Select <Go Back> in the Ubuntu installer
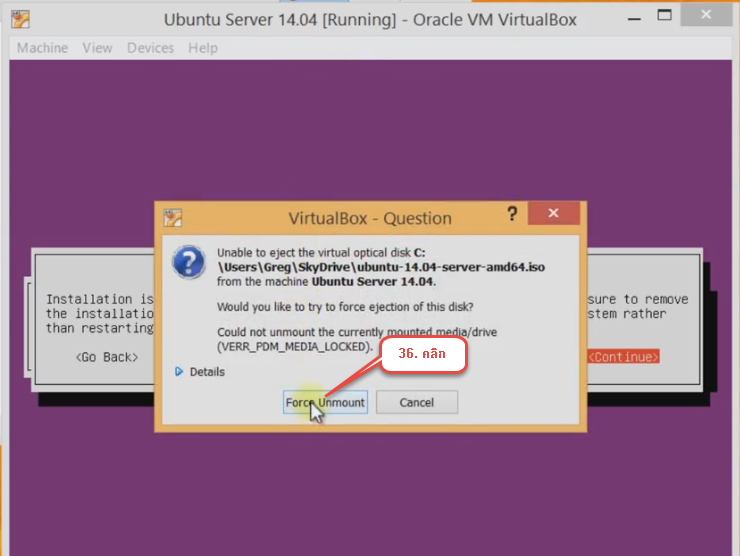 (107, 357)
